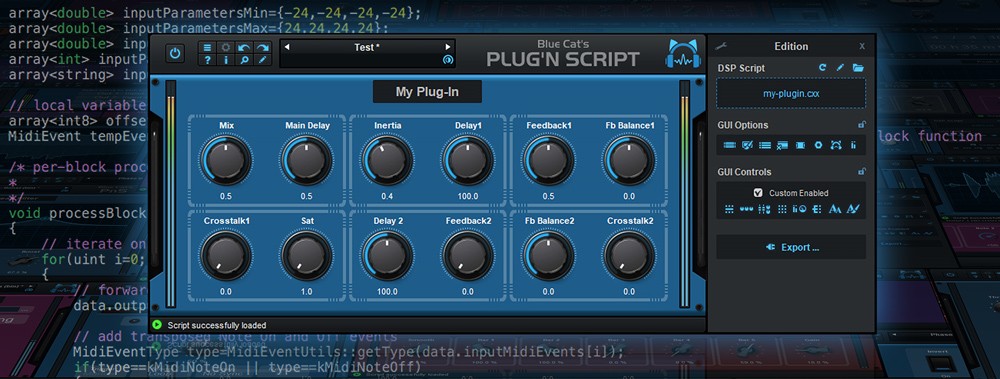Open a DSP script with the folder icon

(x=858, y=68)
